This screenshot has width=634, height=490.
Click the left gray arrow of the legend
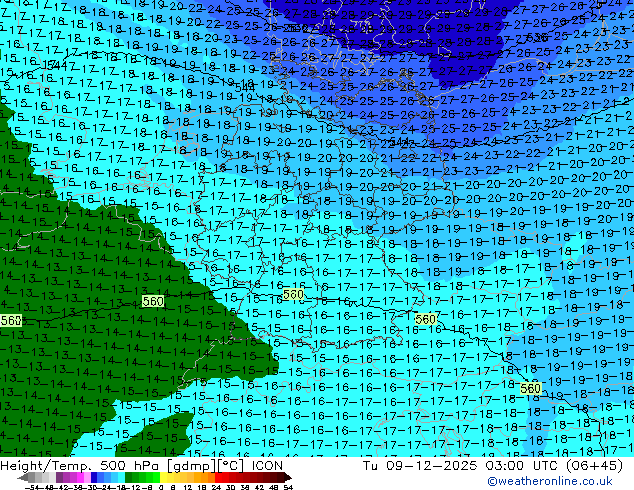click(23, 477)
